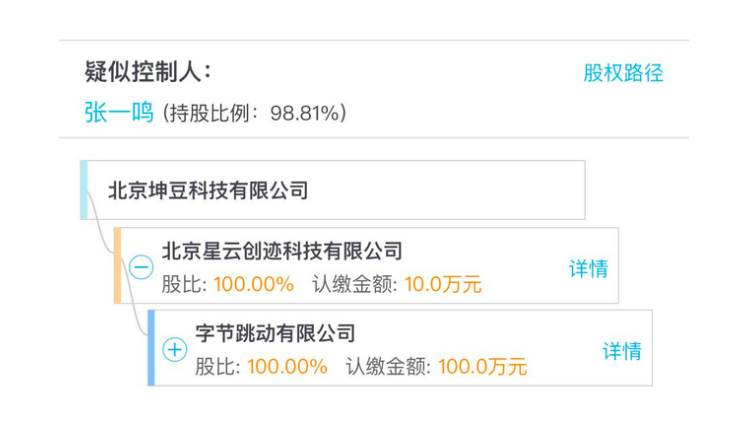Click 股比 label in 北京星云创迹 card
Image resolution: width=731 pixels, height=444 pixels.
[x=184, y=284]
